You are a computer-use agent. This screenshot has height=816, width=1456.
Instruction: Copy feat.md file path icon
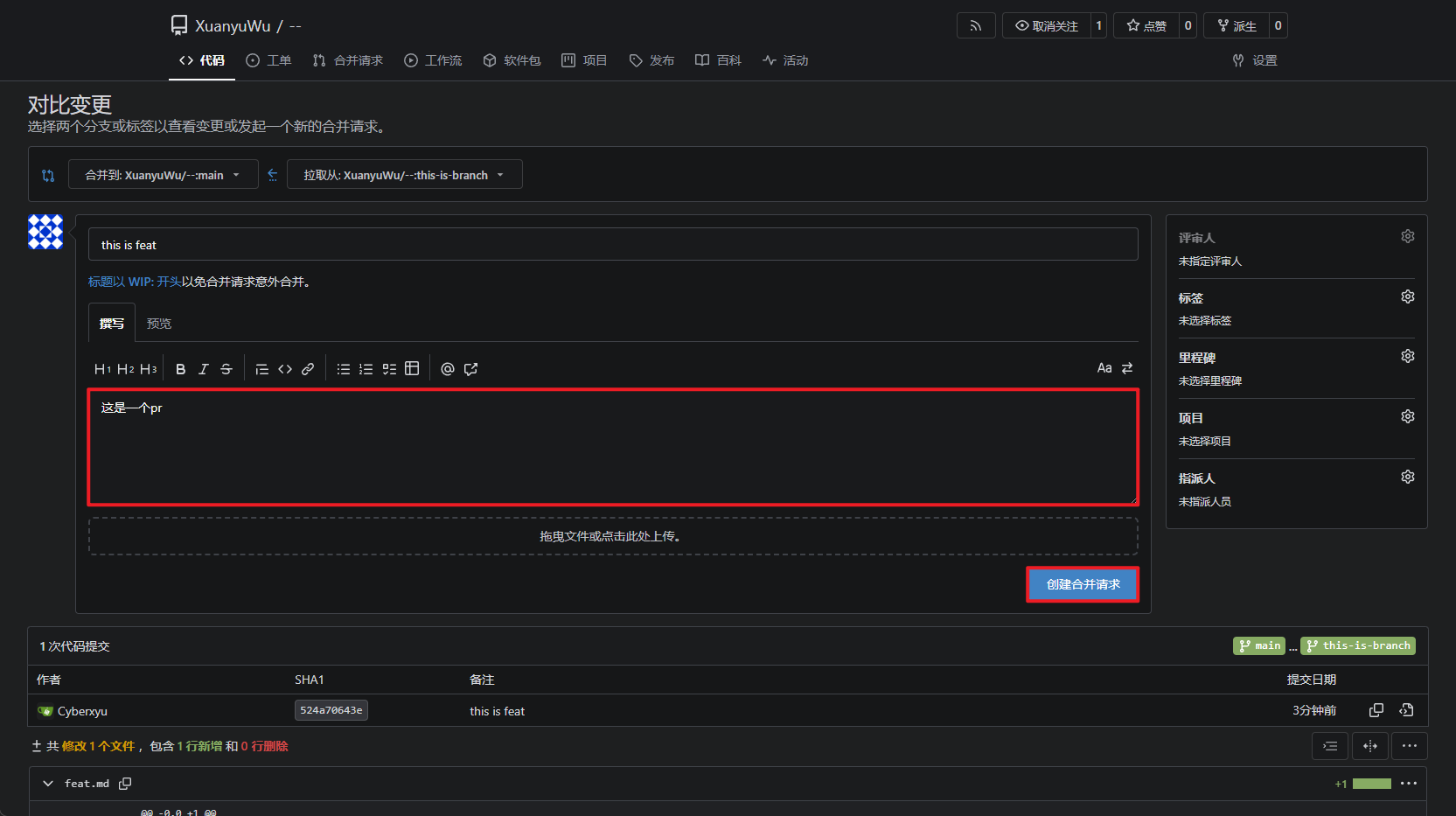click(x=125, y=784)
